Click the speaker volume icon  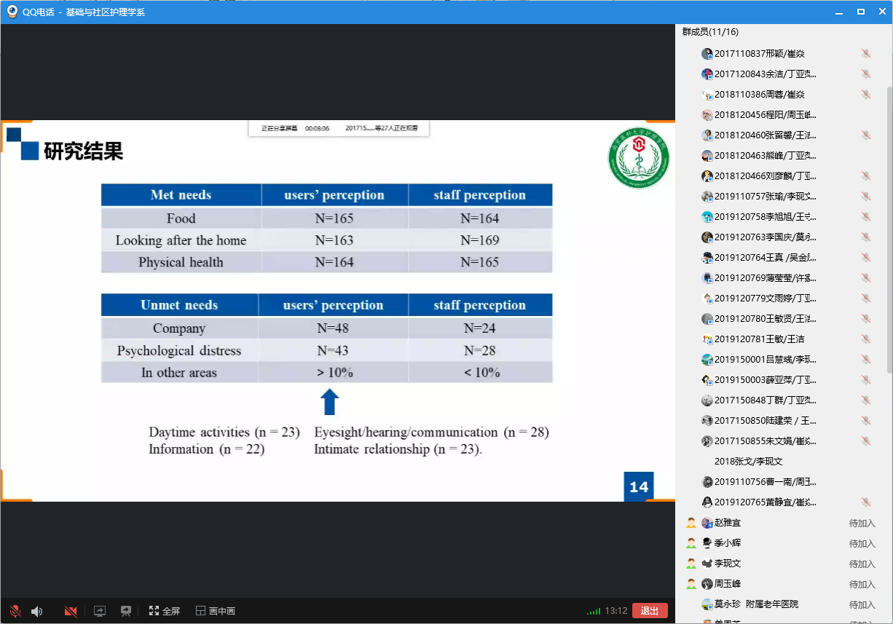[37, 611]
